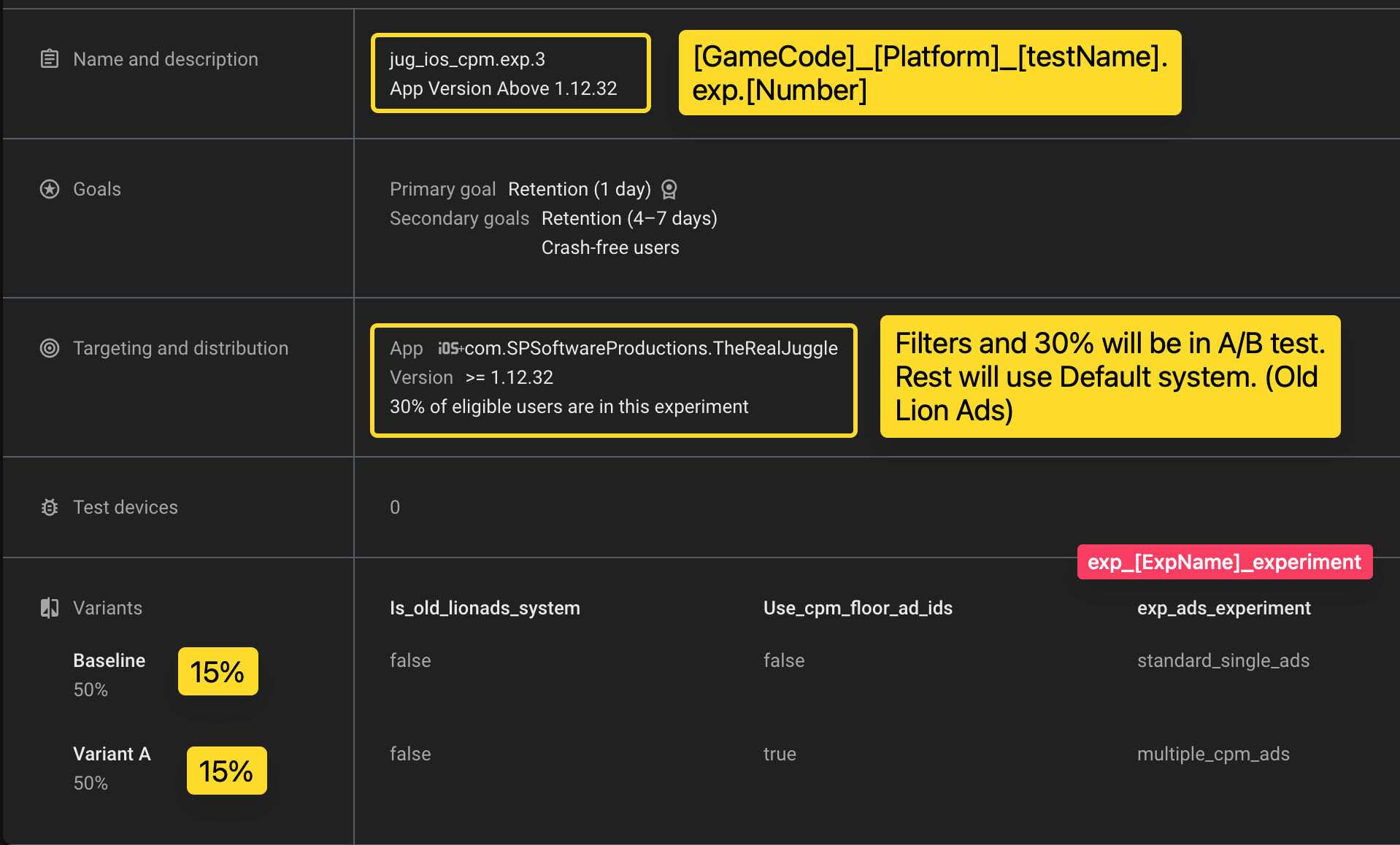This screenshot has width=1400, height=845.
Task: Click the primary goal ribbon badge icon
Action: pos(669,190)
